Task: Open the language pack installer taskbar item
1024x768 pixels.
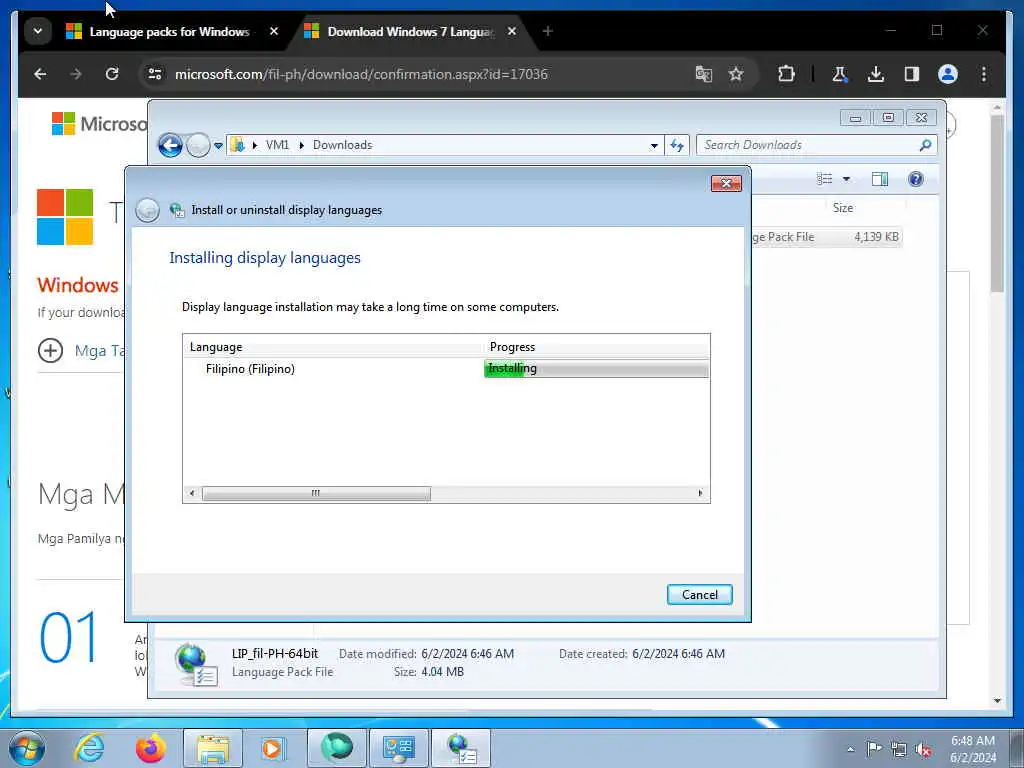Action: tap(461, 748)
